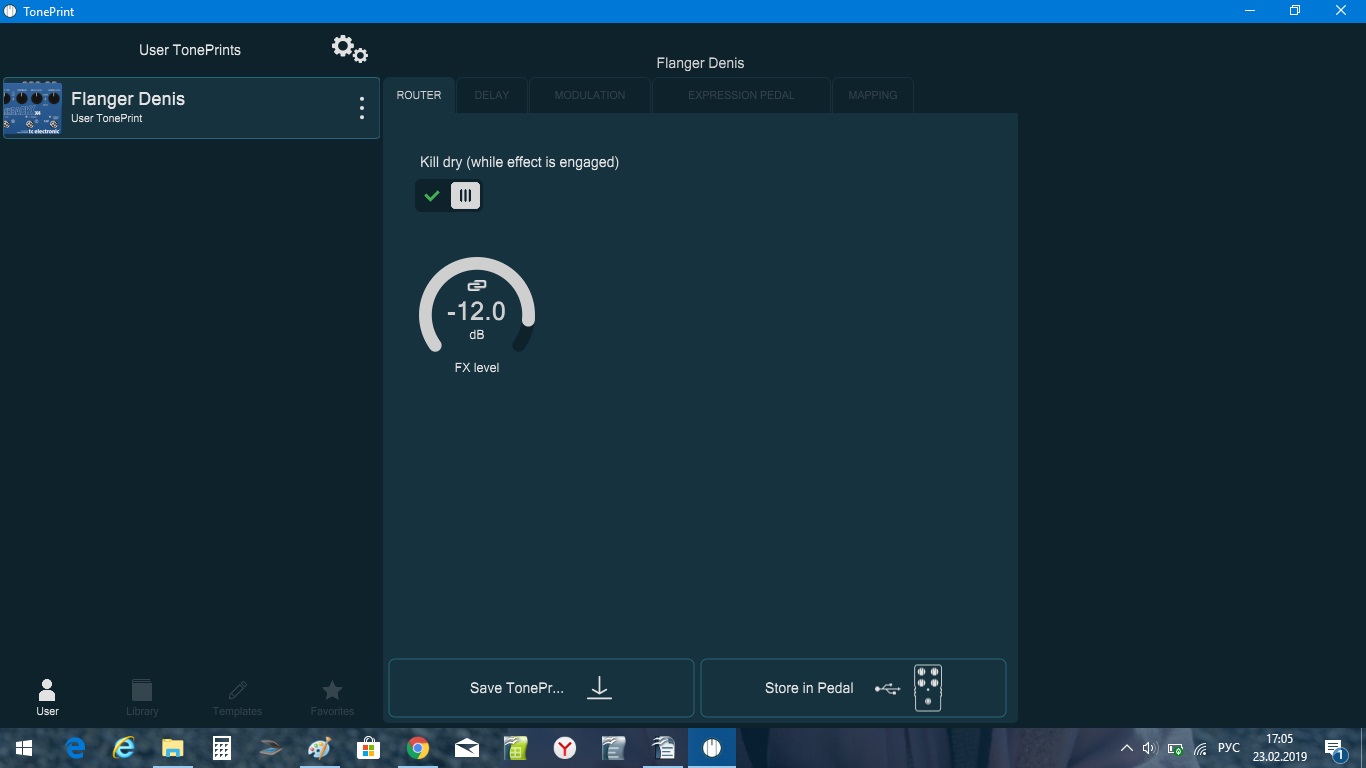Select the User section in the bottom navigation
The height and width of the screenshot is (768, 1366).
47,698
